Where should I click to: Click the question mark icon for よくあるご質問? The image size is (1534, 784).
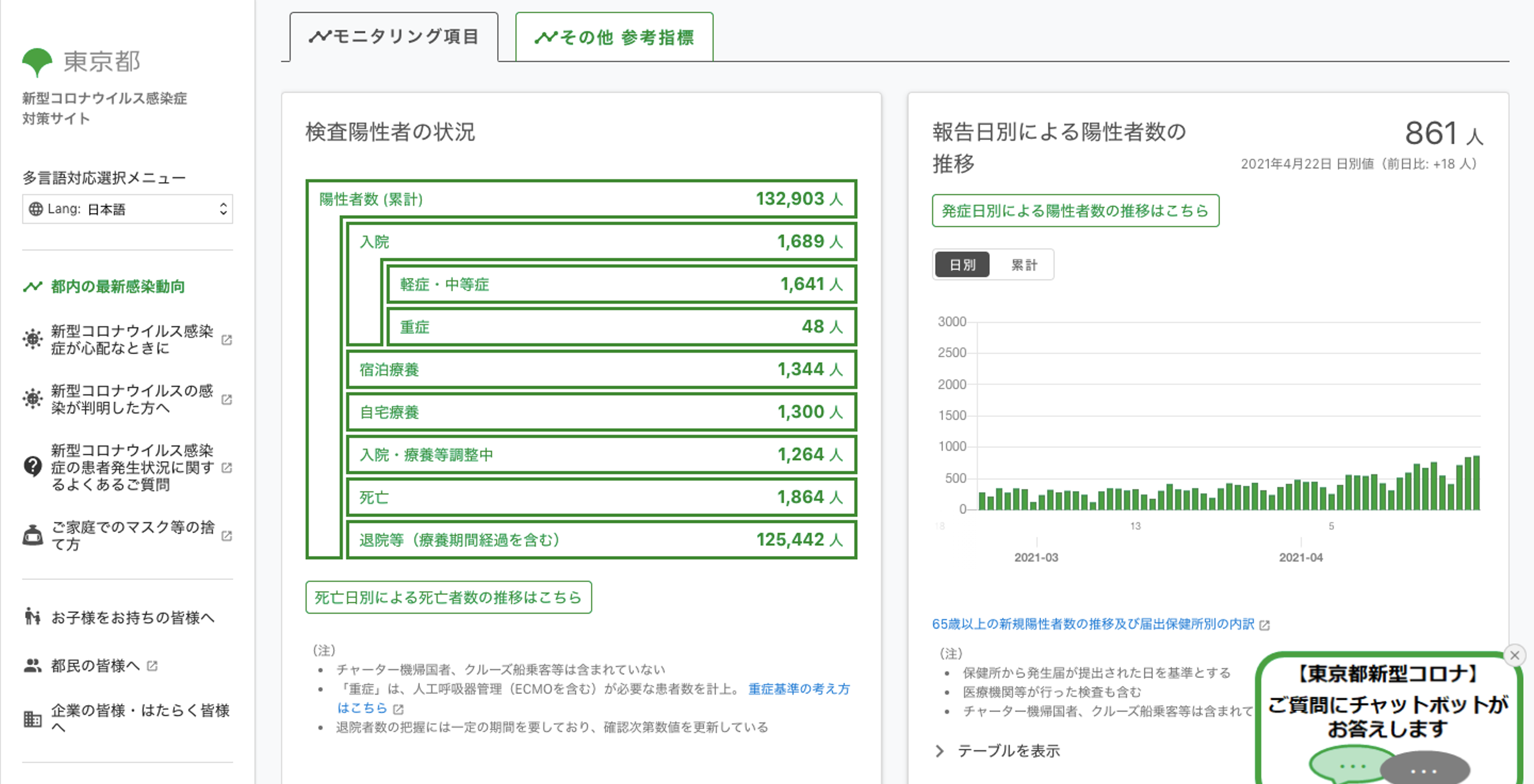tap(33, 467)
